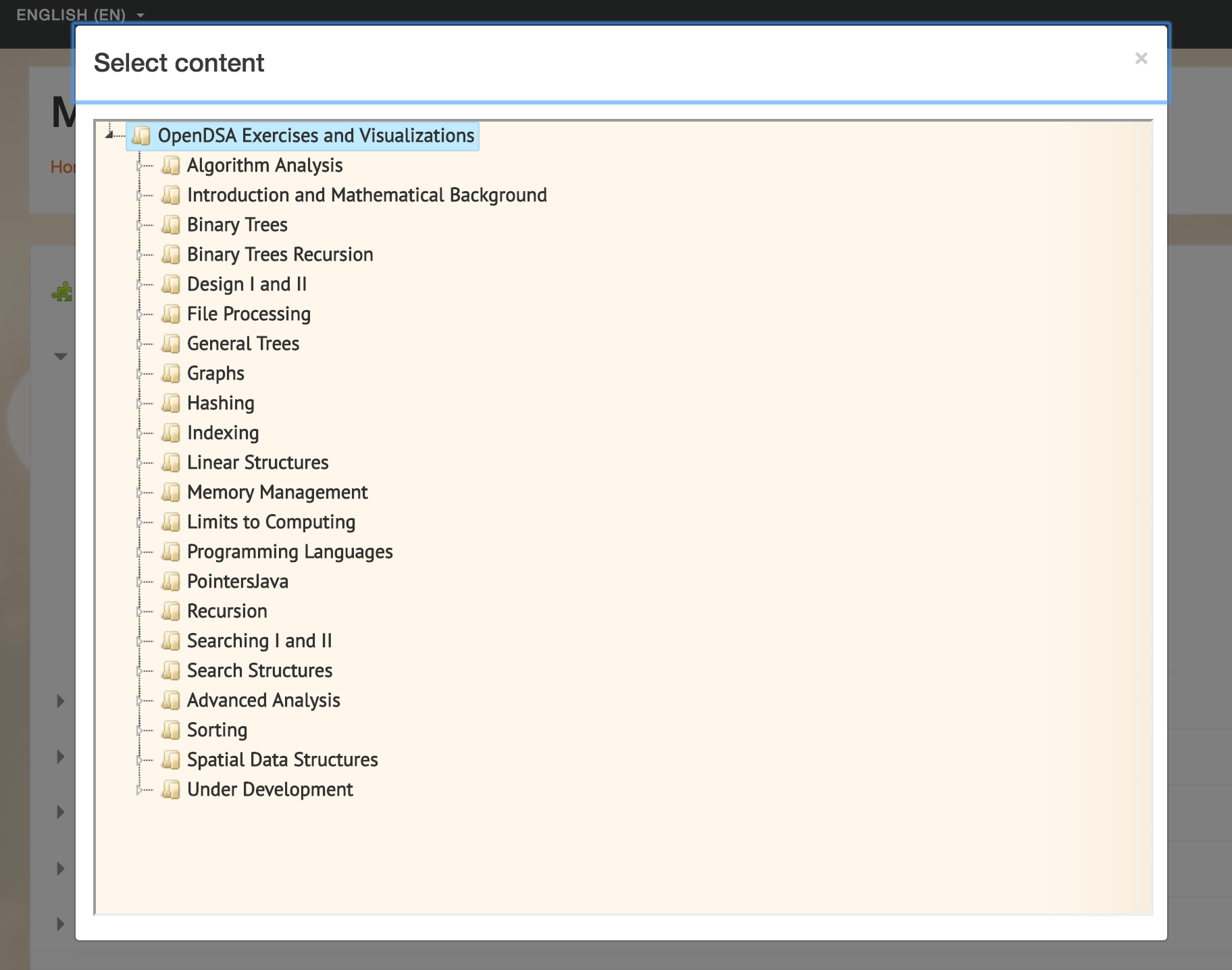Select the Algorithm Analysis item
Image resolution: width=1232 pixels, height=970 pixels.
[265, 165]
